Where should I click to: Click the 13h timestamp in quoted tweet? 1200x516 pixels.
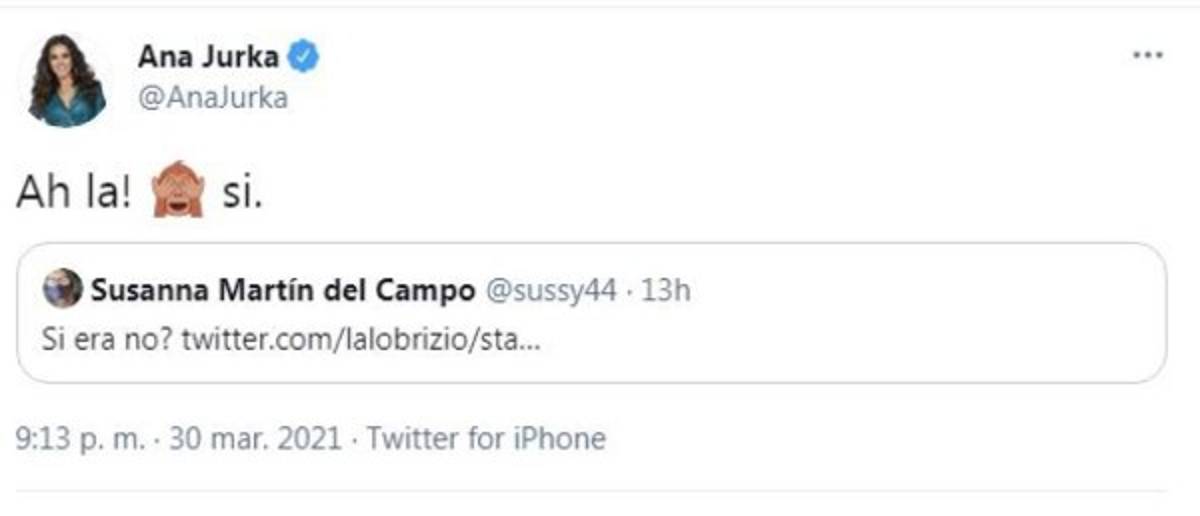click(667, 292)
